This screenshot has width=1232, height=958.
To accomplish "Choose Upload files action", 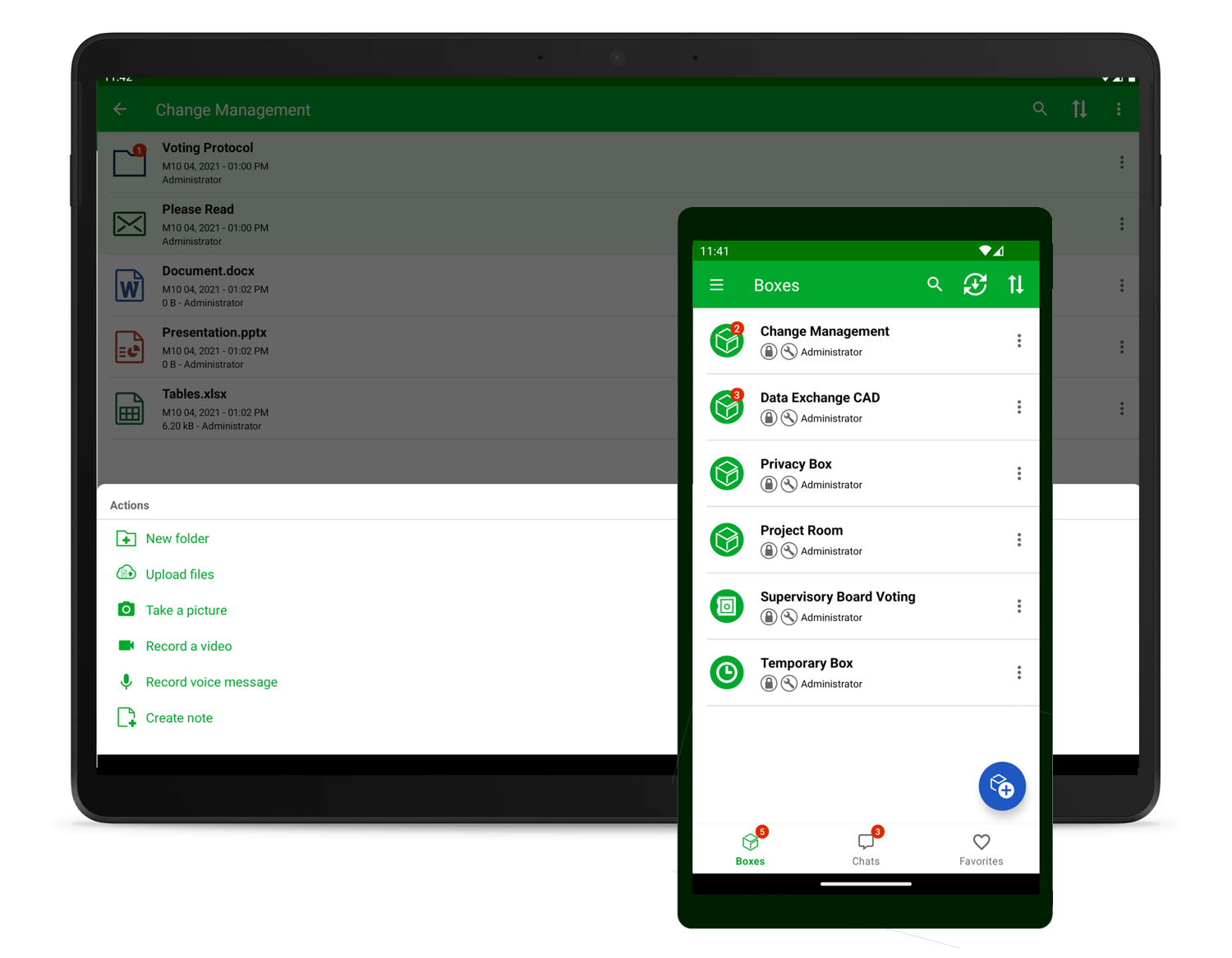I will (x=165, y=574).
